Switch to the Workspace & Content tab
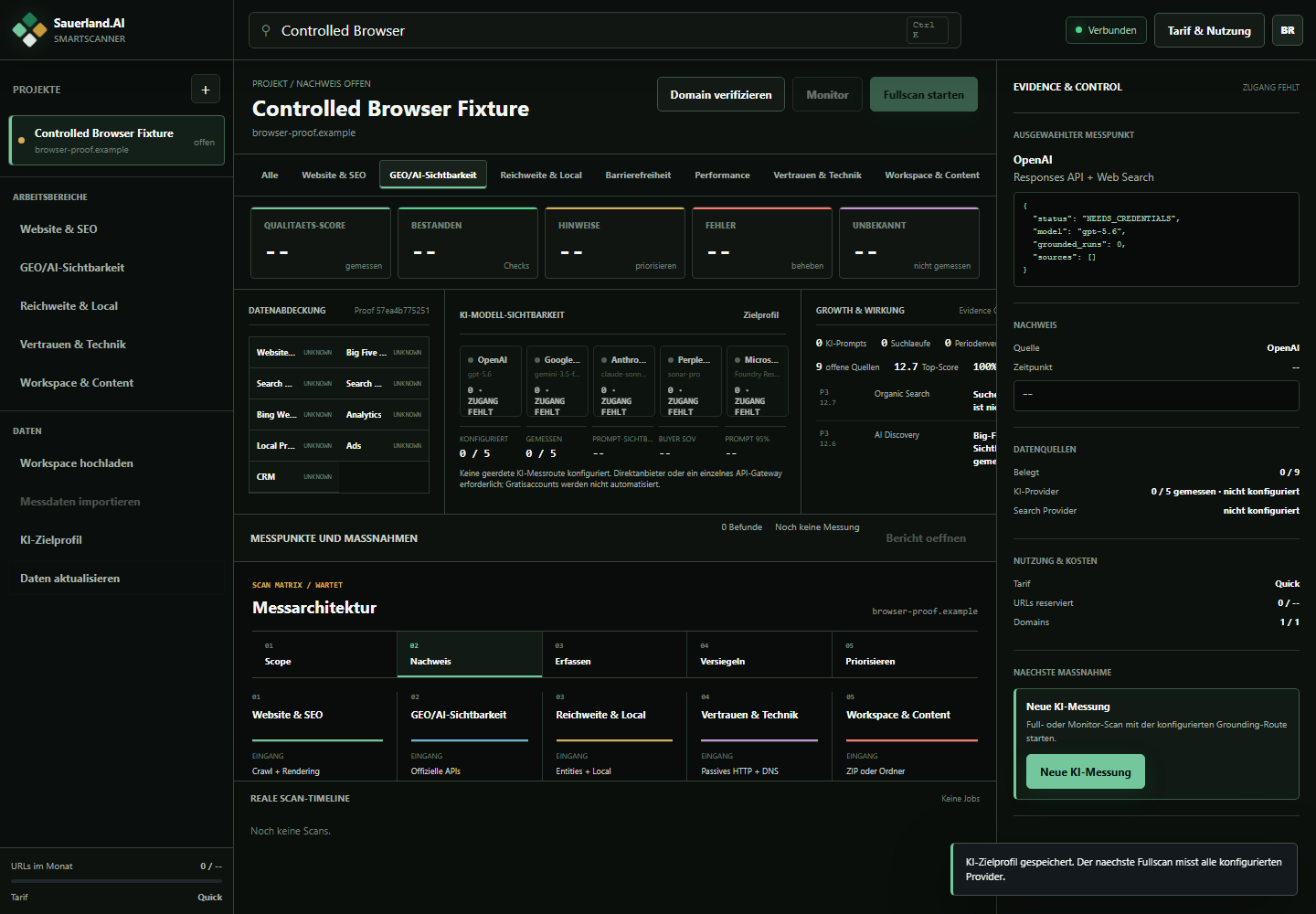 932,175
